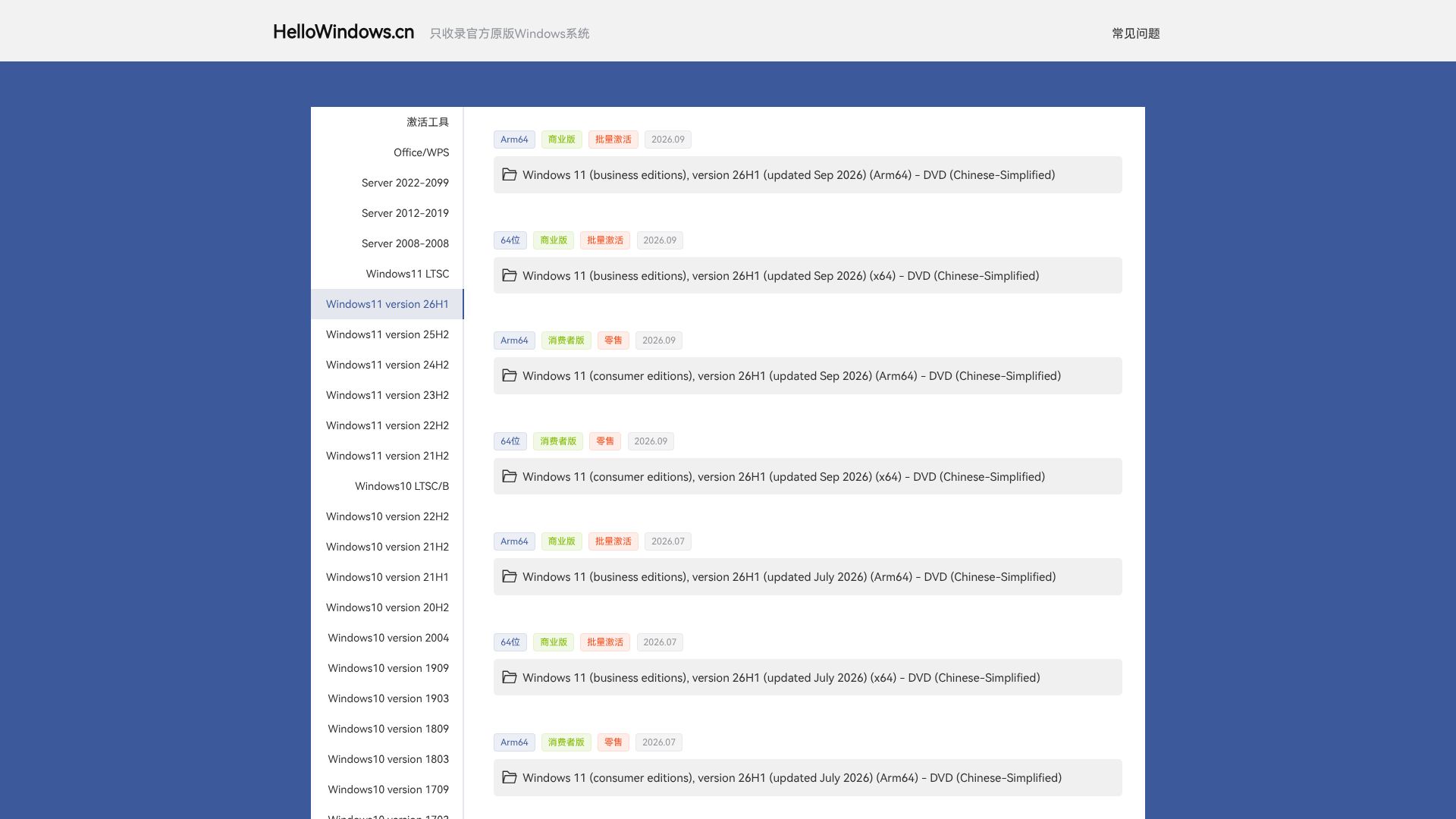Click the HelloWindows.cn site logo
Screen dimensions: 1456x819
click(x=344, y=32)
